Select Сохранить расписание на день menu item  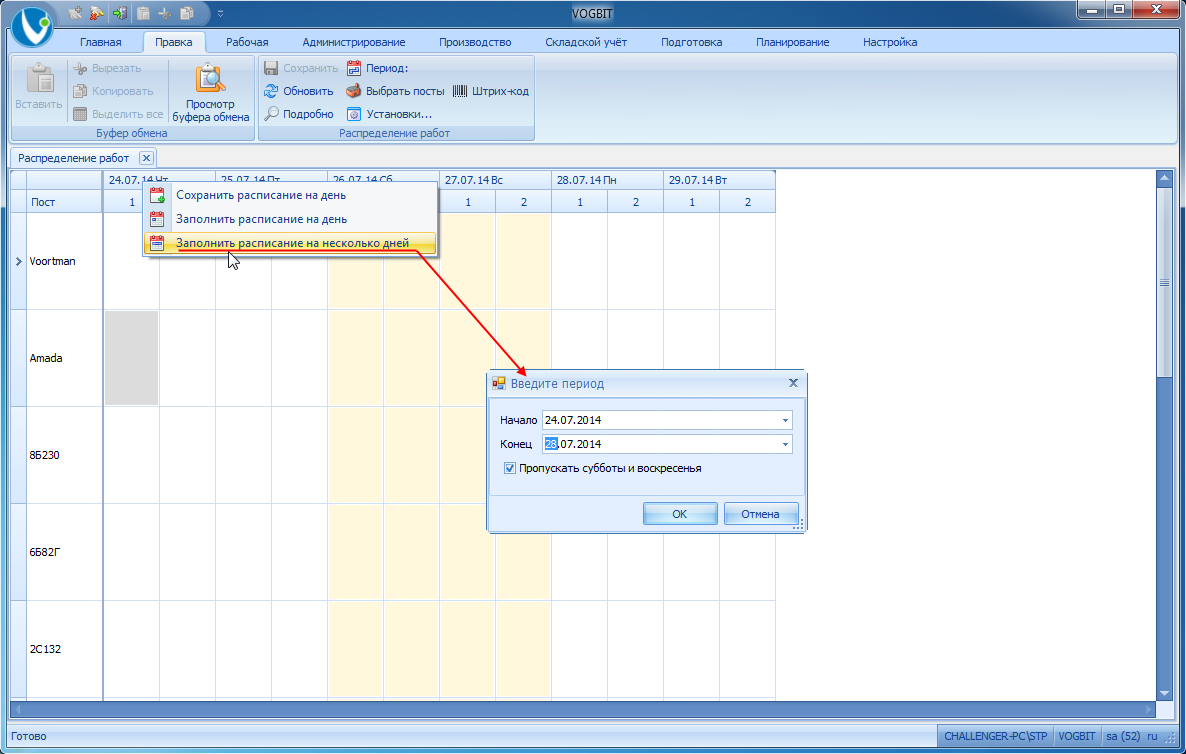290,195
